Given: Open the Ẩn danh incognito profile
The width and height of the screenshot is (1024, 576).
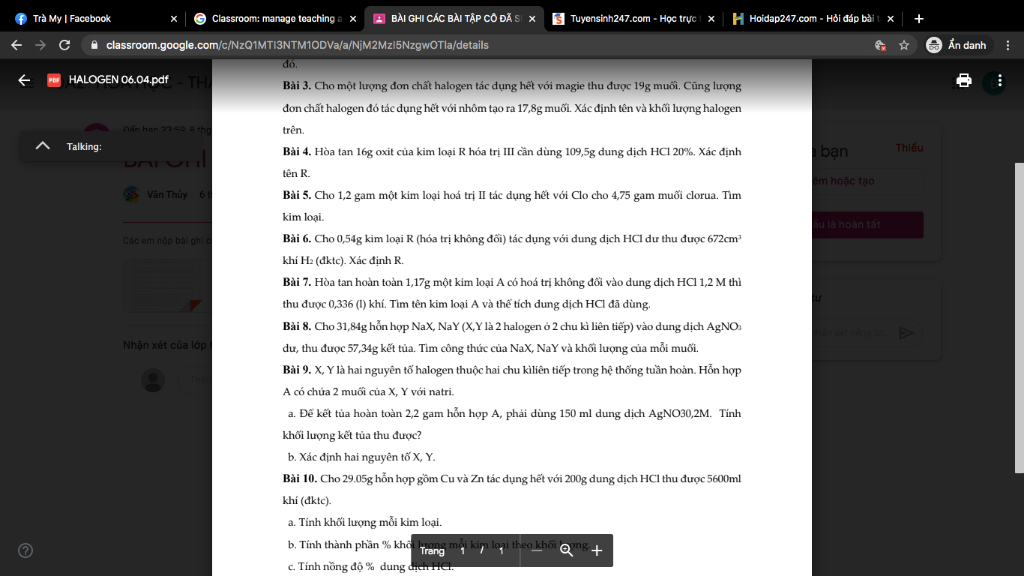Looking at the screenshot, I should [x=957, y=45].
